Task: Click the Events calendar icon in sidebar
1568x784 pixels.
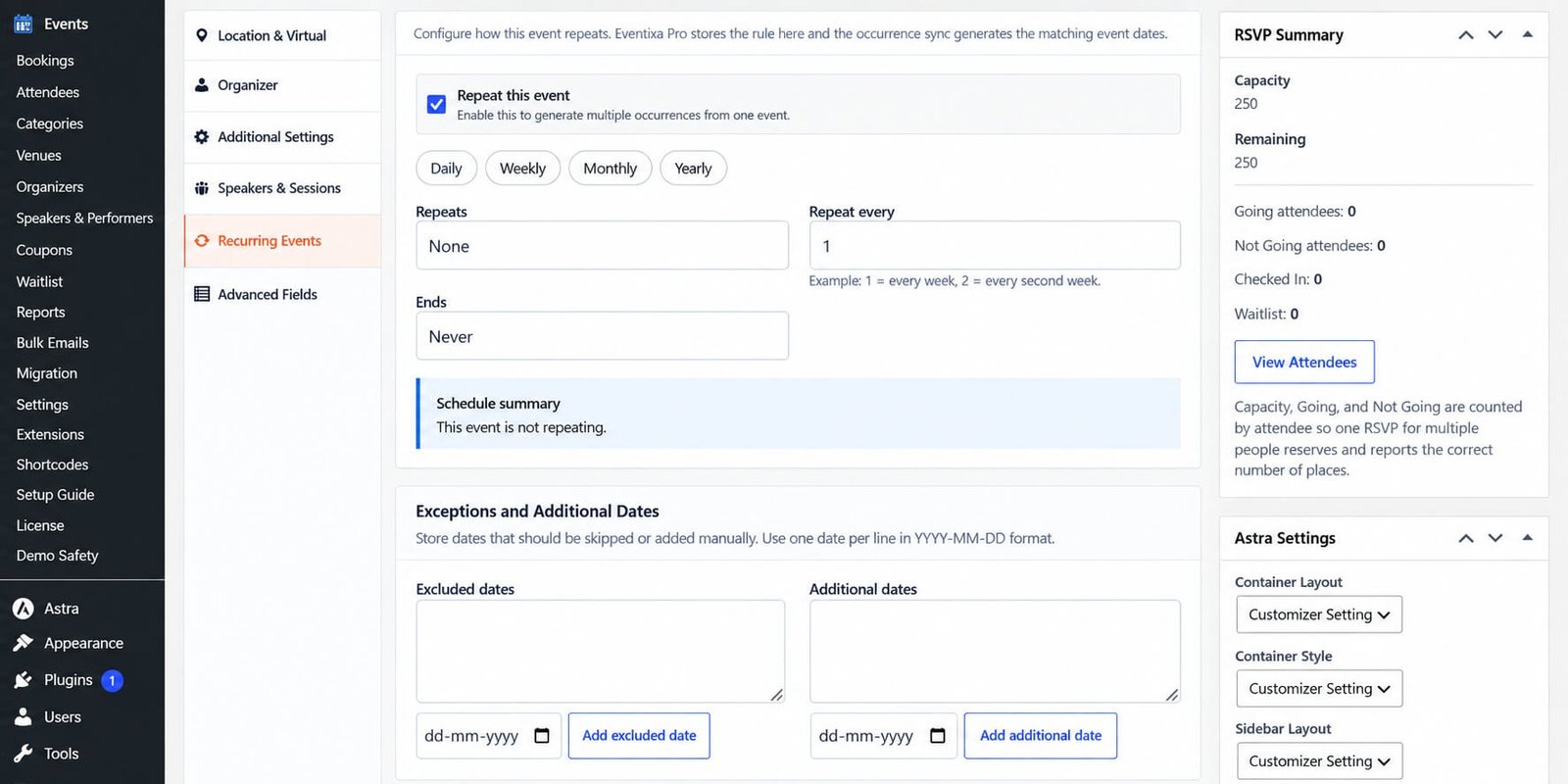Action: pos(24,24)
